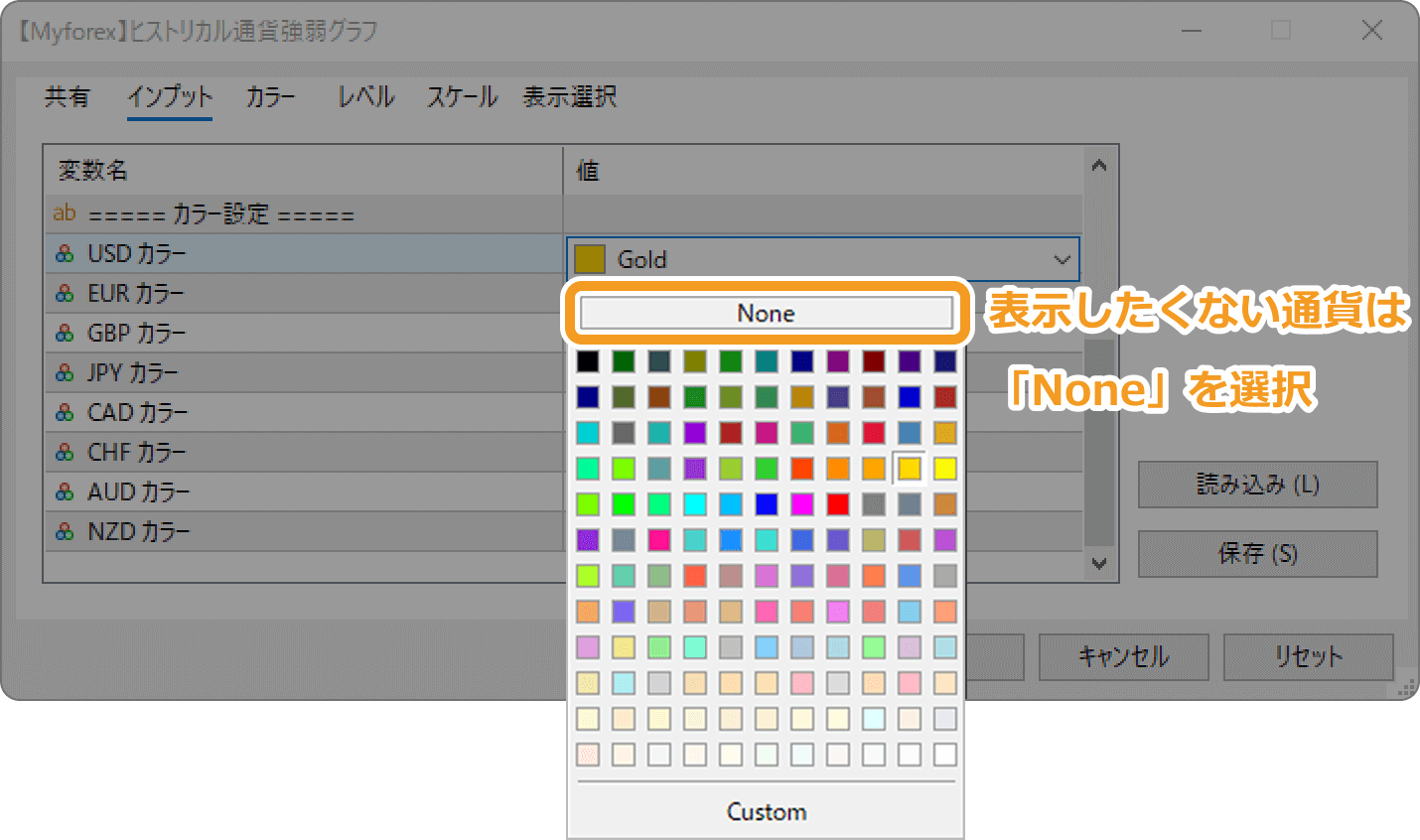Switch to the カラー tab
Screen dimensions: 1420x840
coord(269,96)
